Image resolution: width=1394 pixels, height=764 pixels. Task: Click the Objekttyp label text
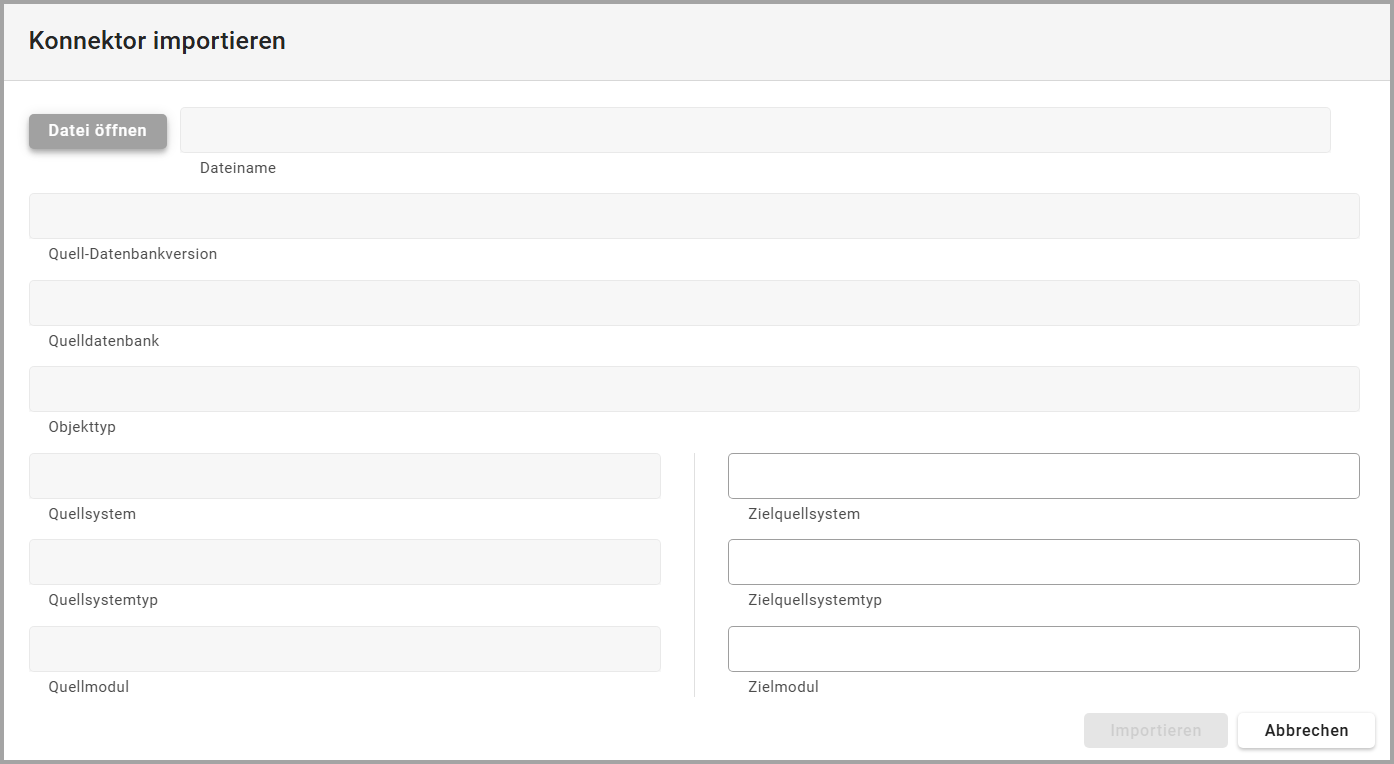82,427
